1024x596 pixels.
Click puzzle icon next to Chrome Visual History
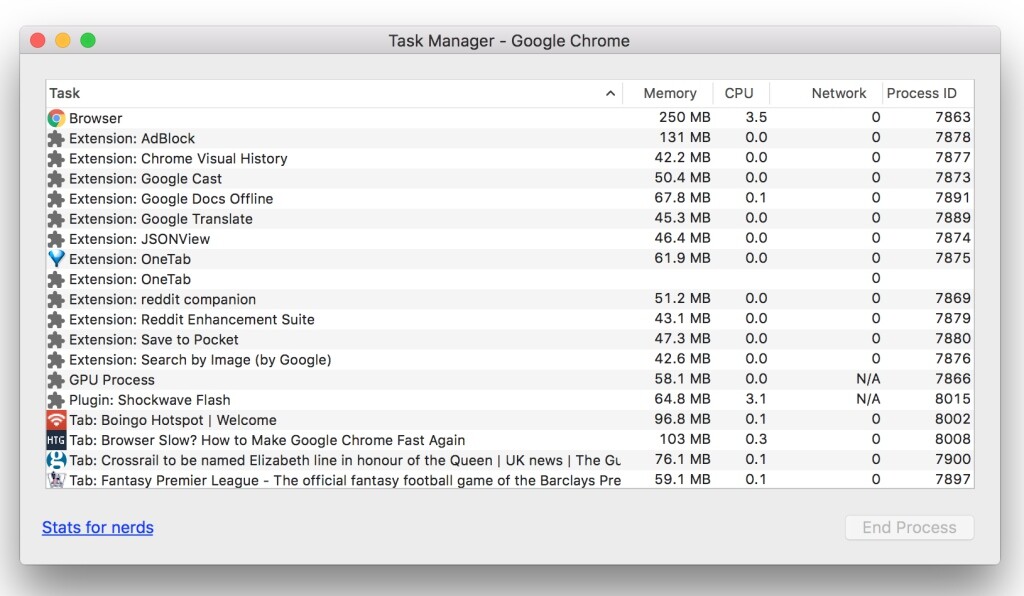pyautogui.click(x=56, y=159)
